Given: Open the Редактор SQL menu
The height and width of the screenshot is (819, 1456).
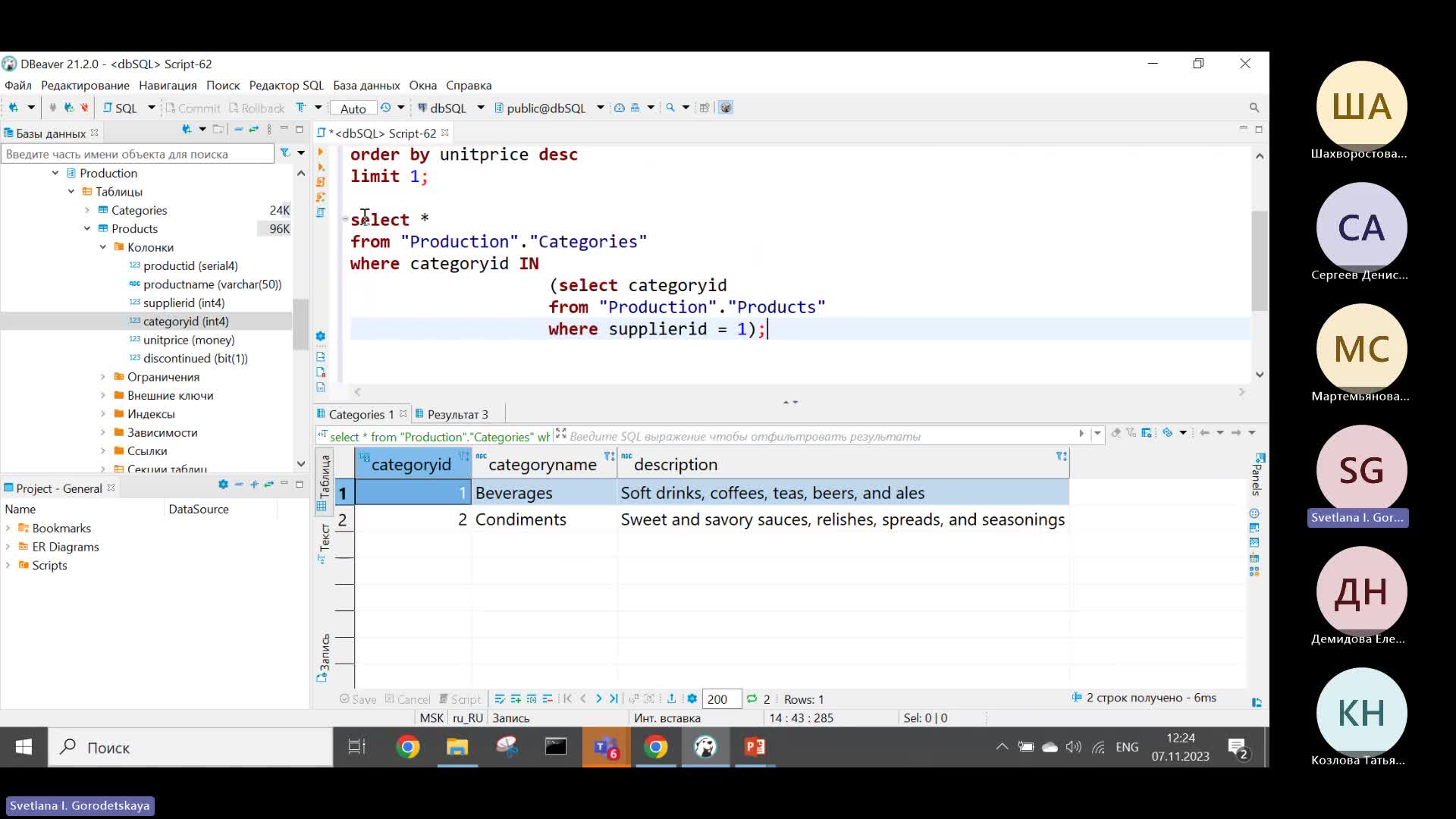Looking at the screenshot, I should (x=286, y=85).
